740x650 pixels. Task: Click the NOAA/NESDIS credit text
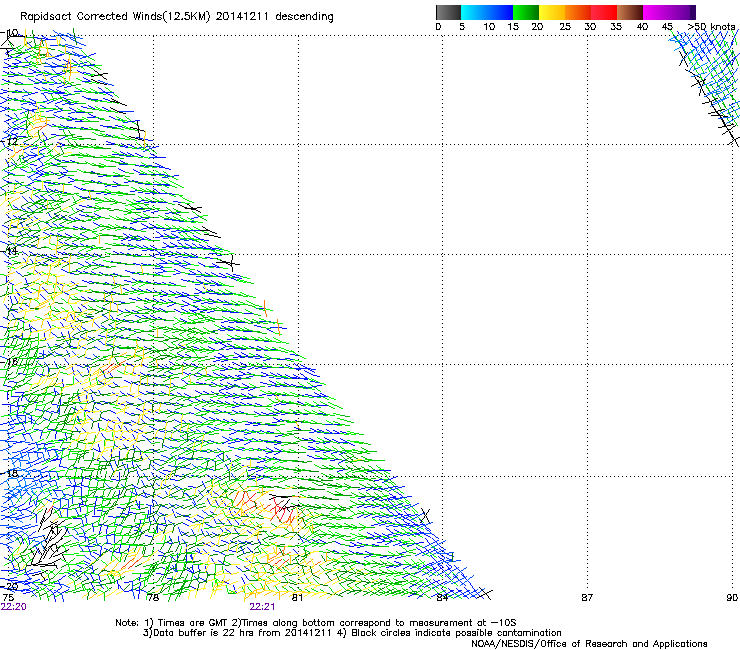pyautogui.click(x=589, y=644)
